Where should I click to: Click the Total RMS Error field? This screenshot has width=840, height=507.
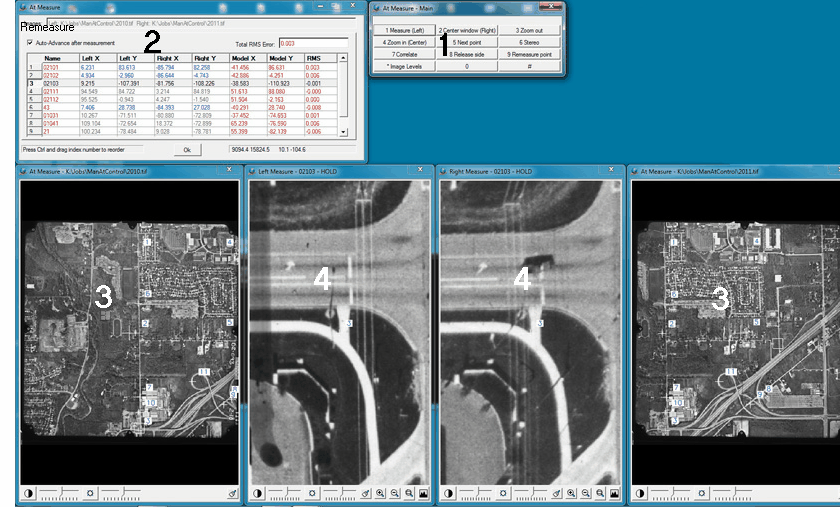coord(313,43)
